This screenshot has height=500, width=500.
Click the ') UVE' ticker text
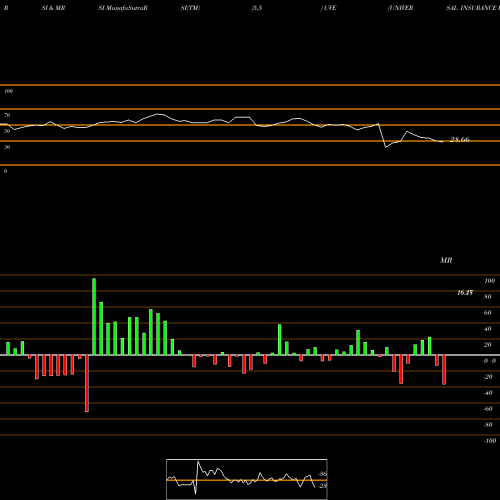328,8
